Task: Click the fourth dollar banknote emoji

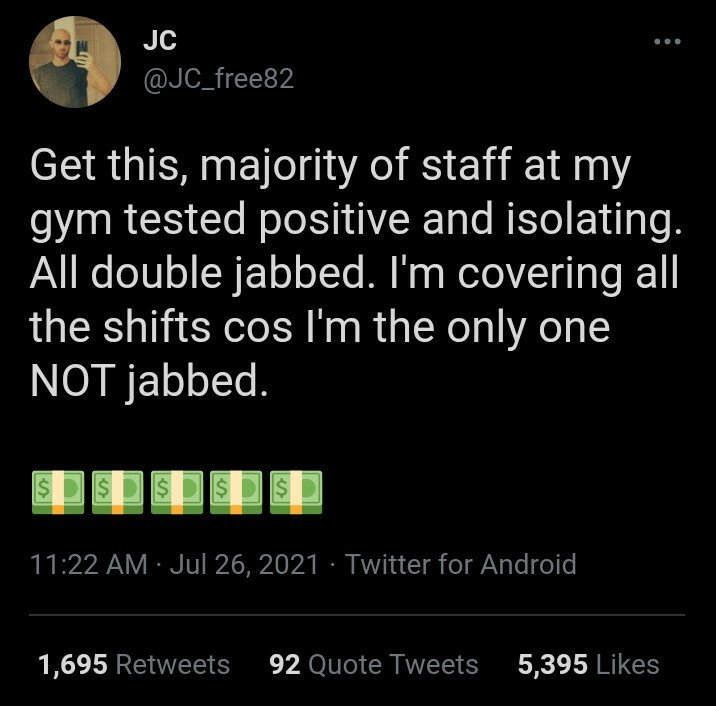Action: point(237,491)
